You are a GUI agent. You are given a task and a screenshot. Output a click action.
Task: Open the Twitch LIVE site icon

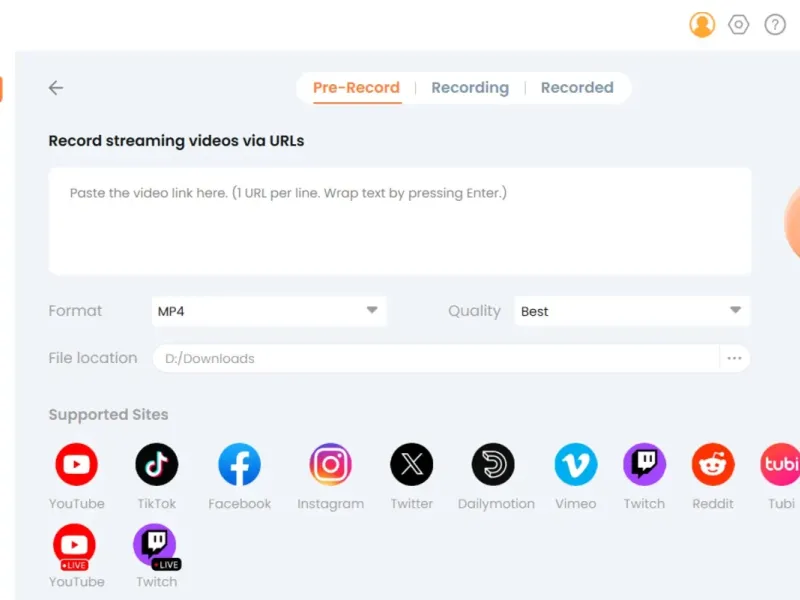(156, 546)
